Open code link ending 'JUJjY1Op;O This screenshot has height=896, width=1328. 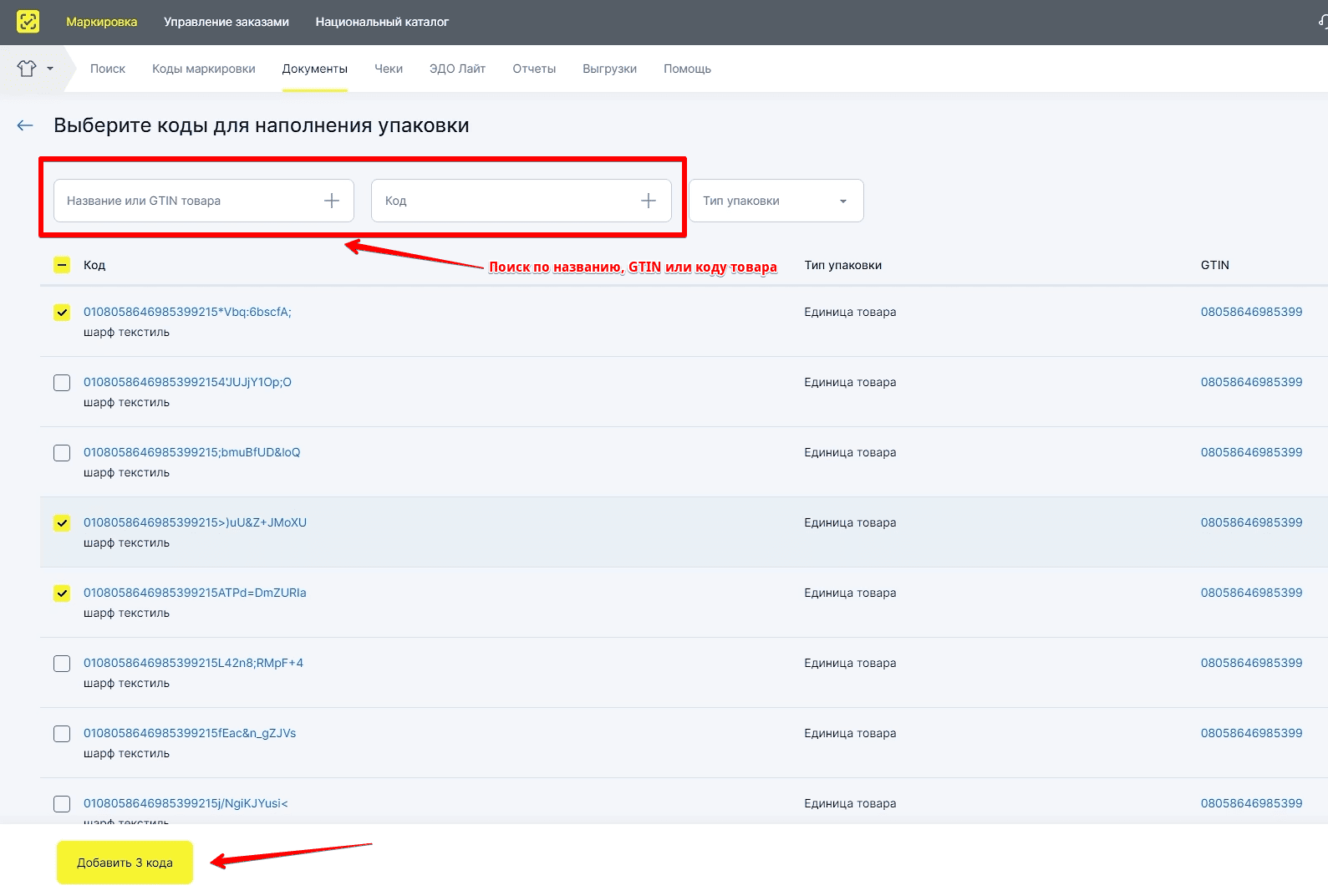[187, 382]
